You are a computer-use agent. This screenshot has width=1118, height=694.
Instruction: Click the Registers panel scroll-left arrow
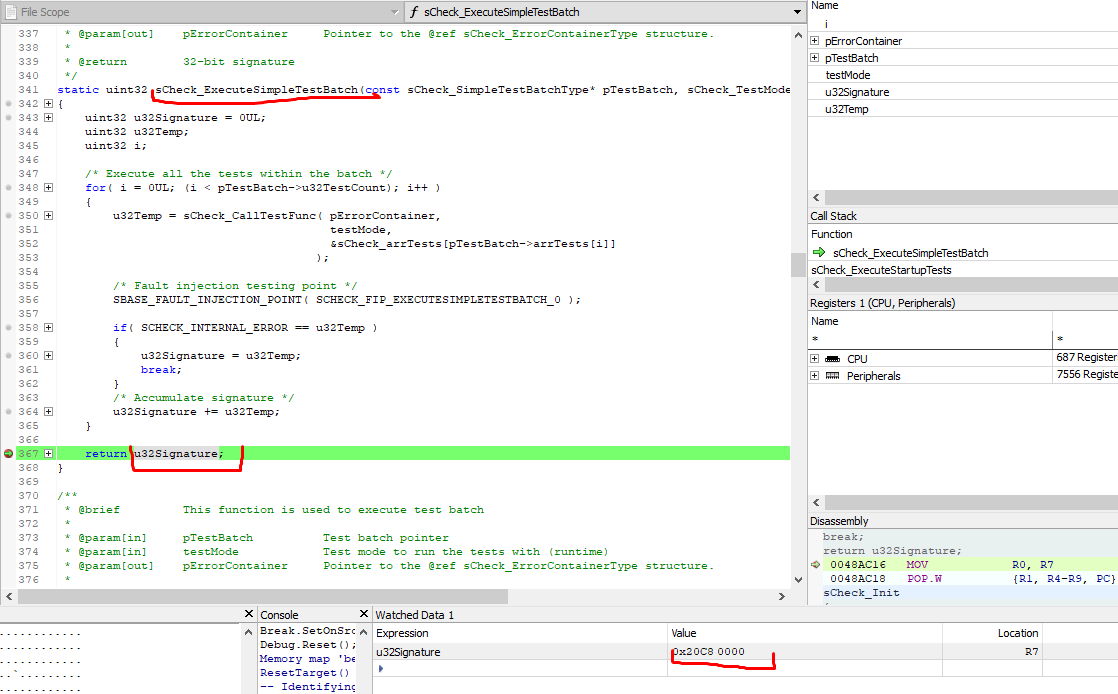816,502
